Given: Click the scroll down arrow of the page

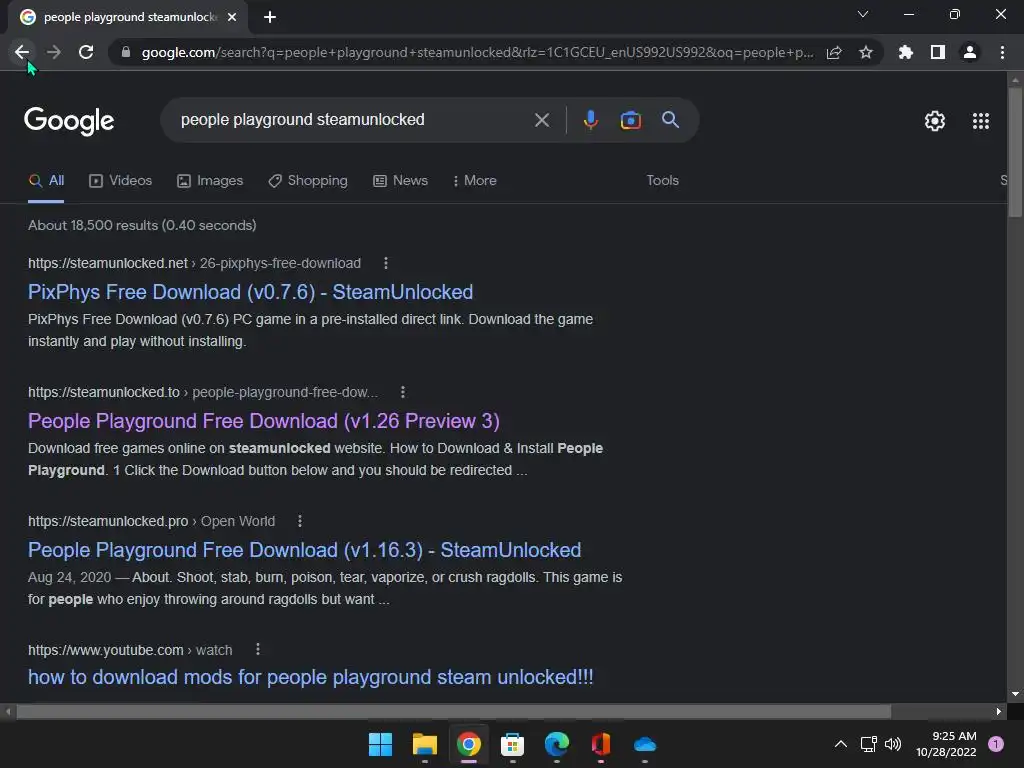Looking at the screenshot, I should coord(1015,694).
